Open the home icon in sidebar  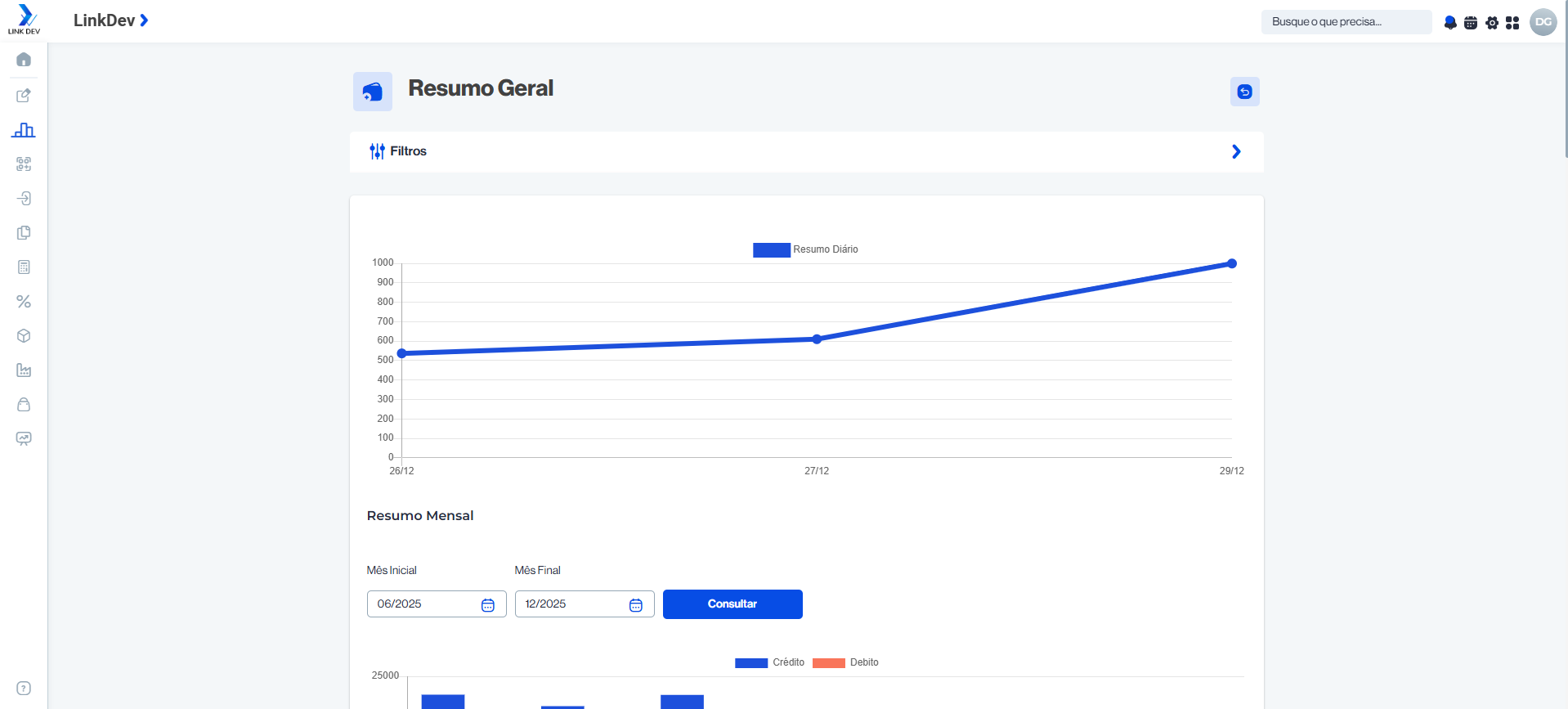(24, 60)
